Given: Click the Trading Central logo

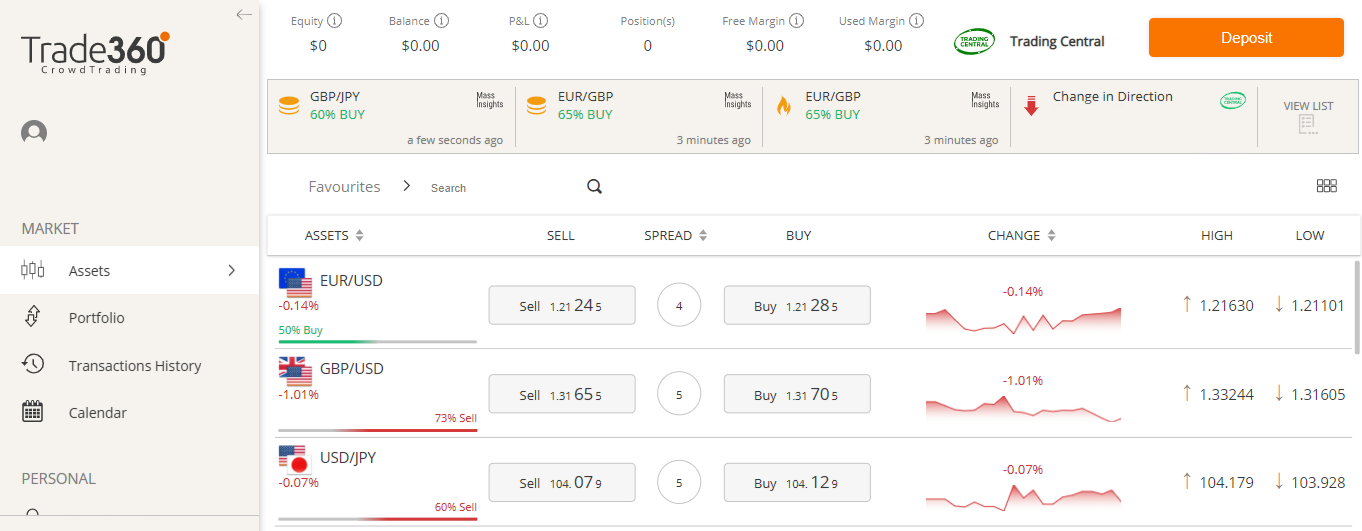Looking at the screenshot, I should [975, 41].
